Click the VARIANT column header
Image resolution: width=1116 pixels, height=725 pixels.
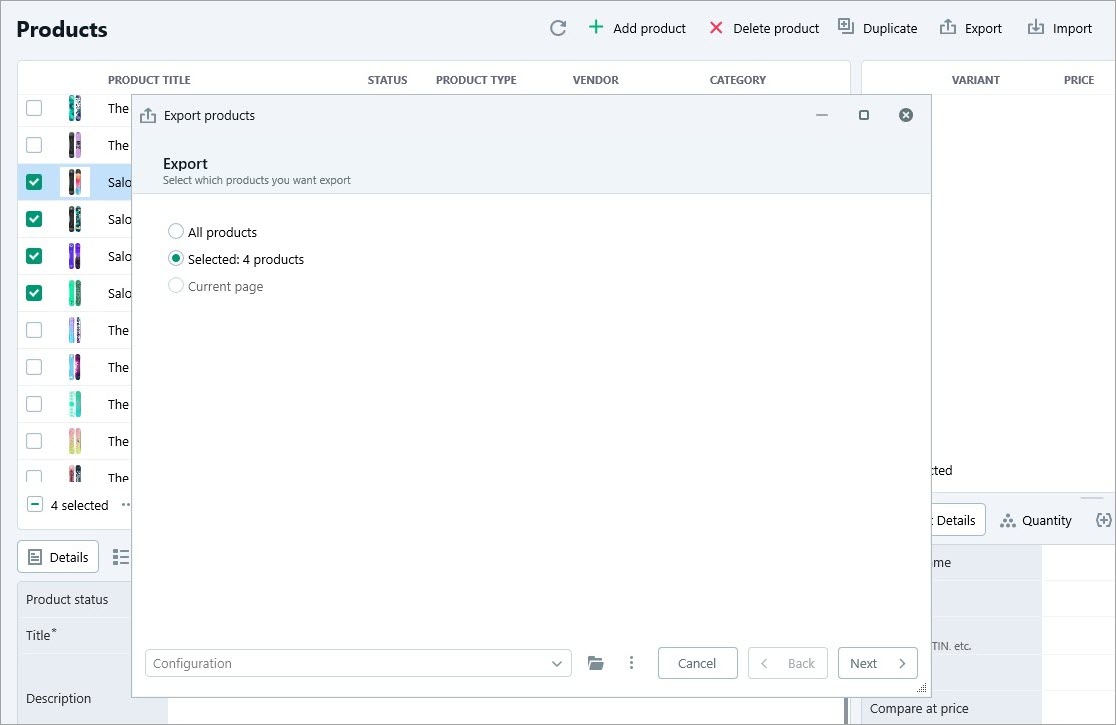coord(976,80)
